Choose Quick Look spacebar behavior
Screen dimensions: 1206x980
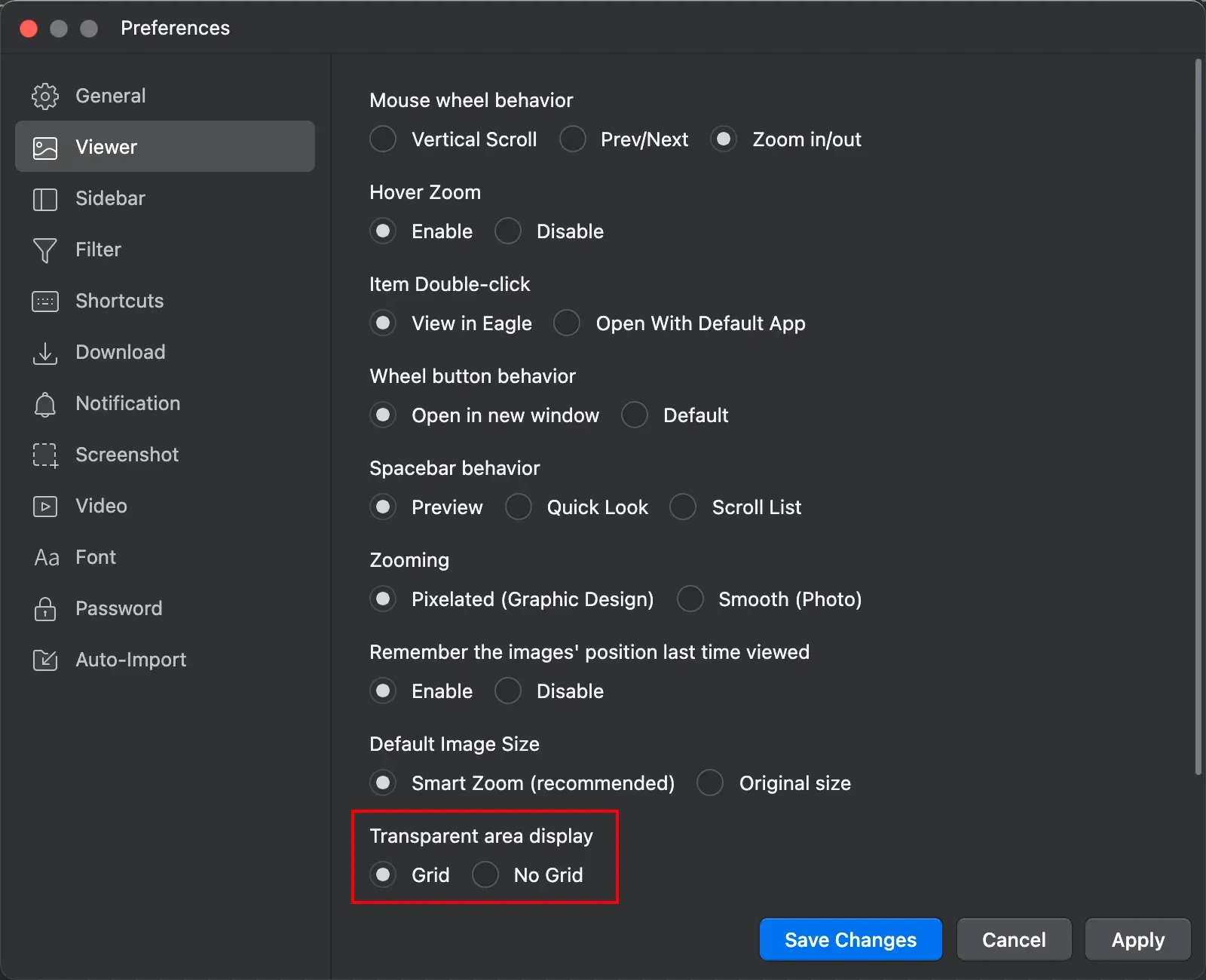pyautogui.click(x=519, y=507)
